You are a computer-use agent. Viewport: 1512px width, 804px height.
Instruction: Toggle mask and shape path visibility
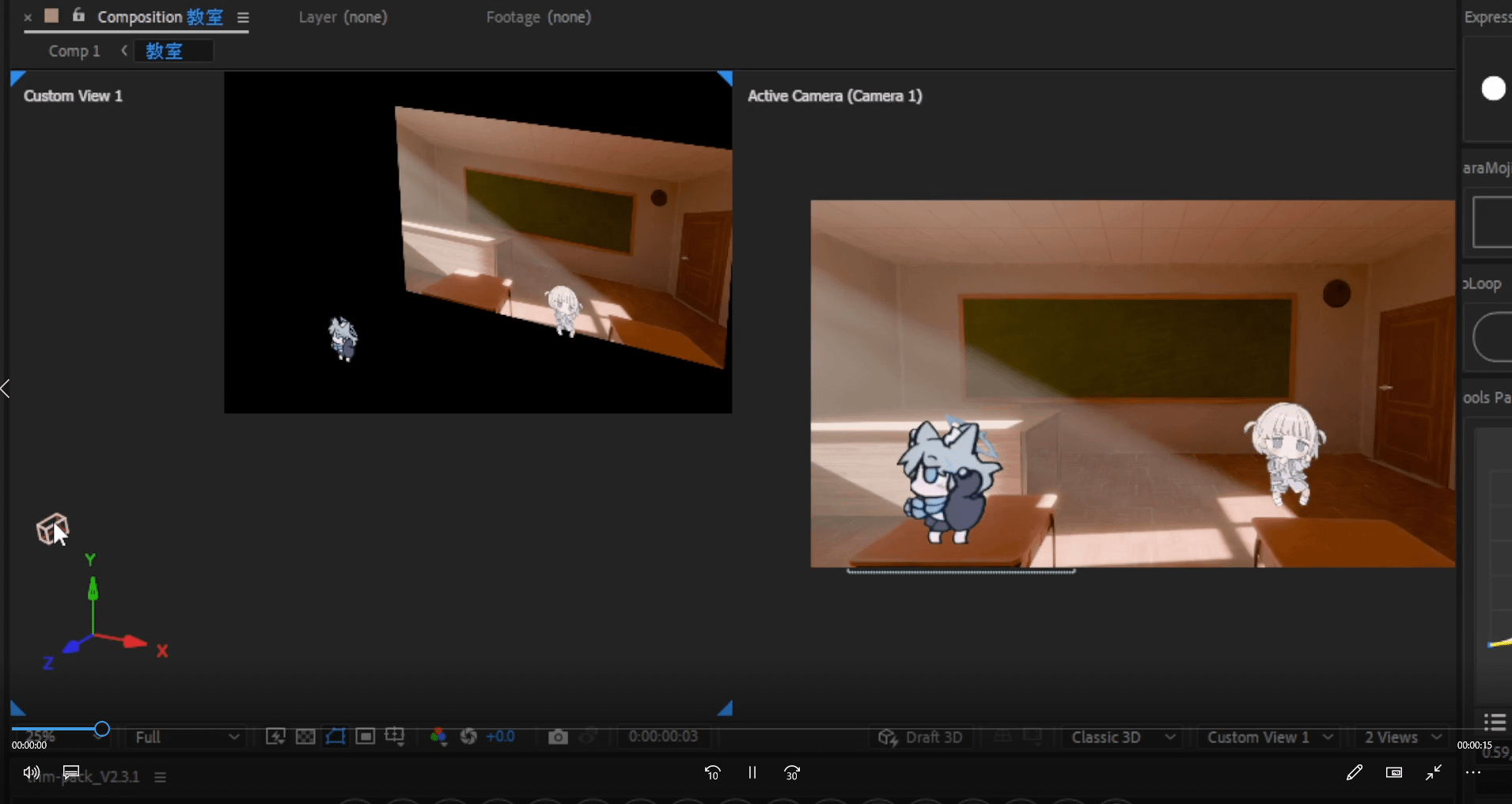tap(335, 737)
